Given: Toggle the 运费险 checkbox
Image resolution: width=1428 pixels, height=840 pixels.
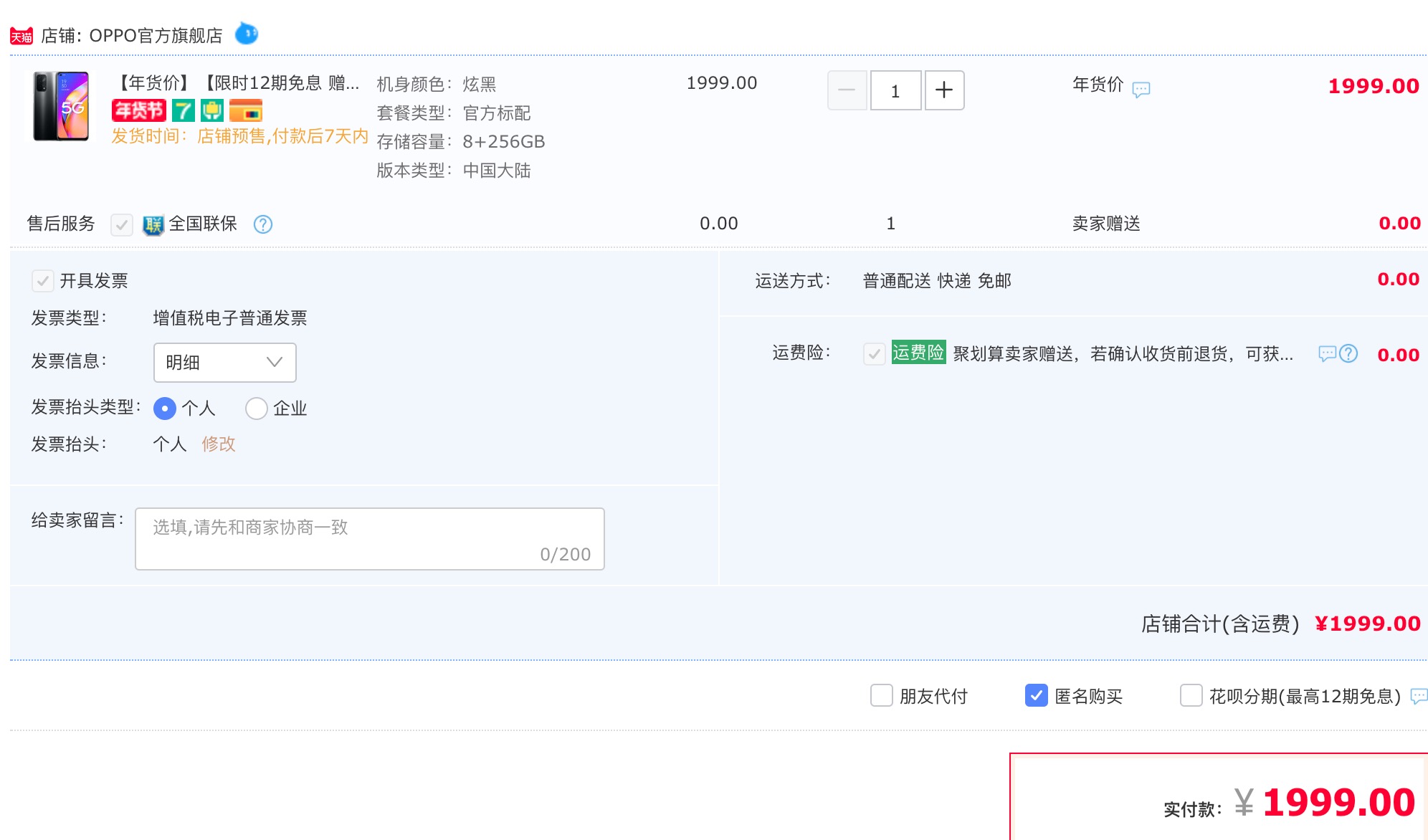Looking at the screenshot, I should coord(875,354).
